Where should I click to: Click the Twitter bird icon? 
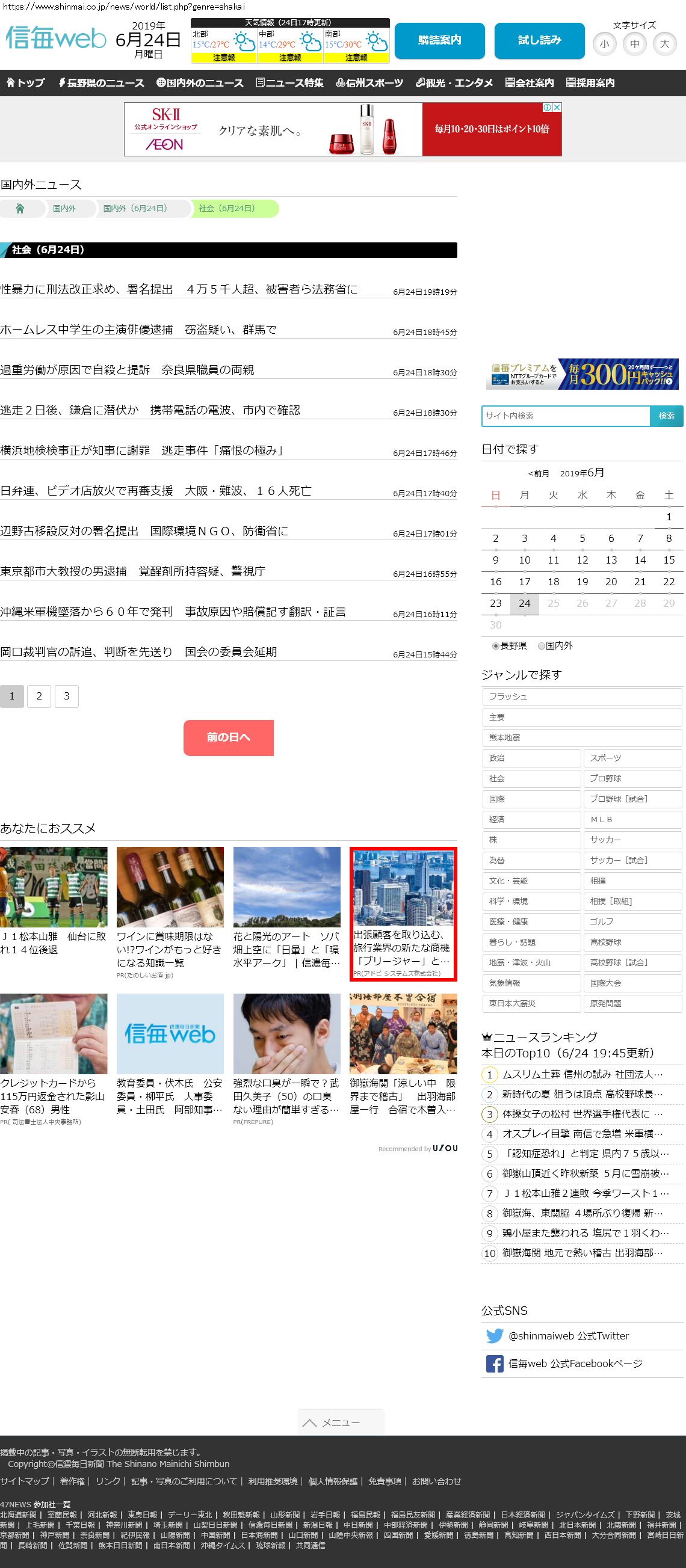coord(494,1335)
